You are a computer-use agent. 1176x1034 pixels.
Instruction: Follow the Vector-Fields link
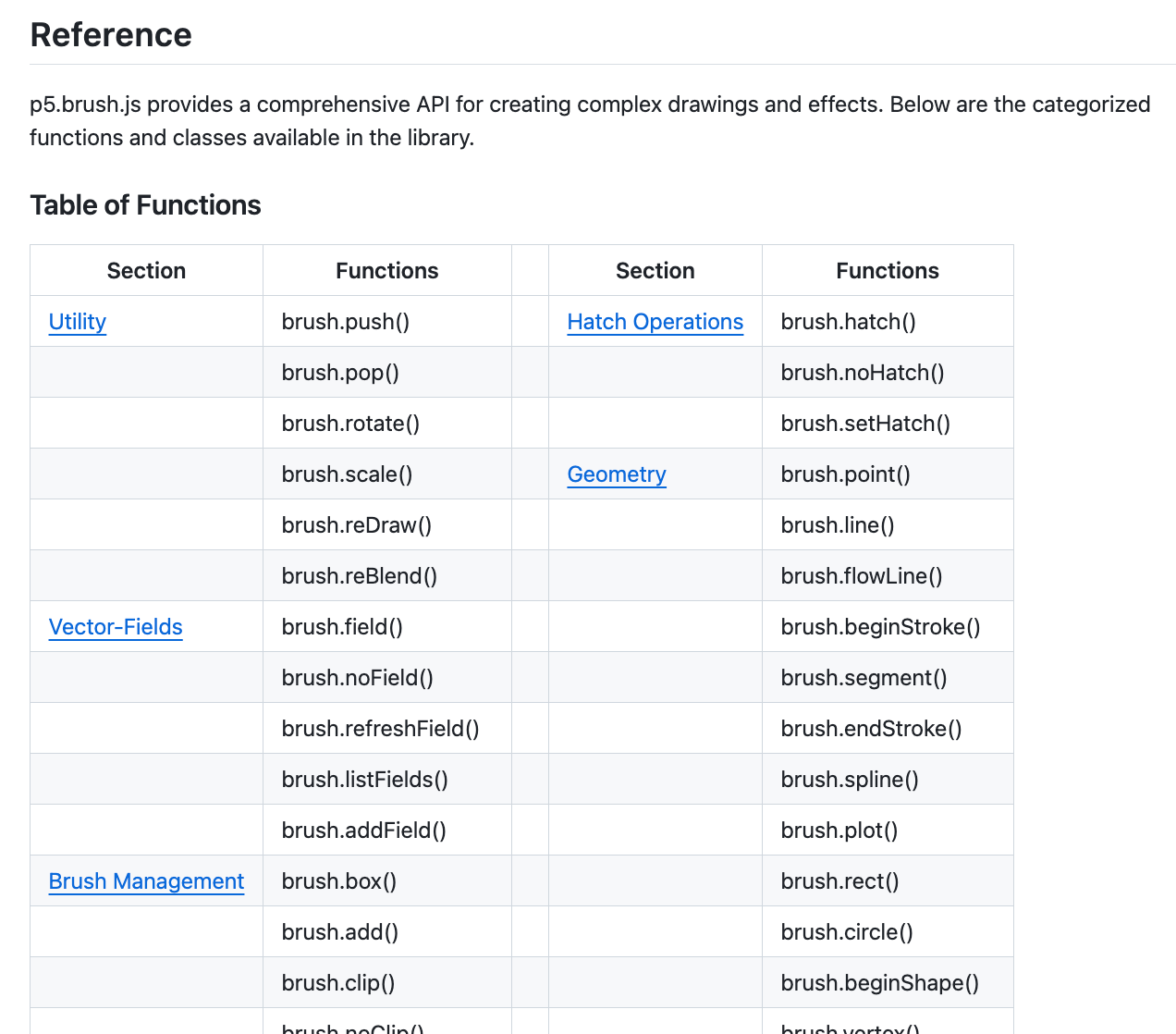(116, 627)
